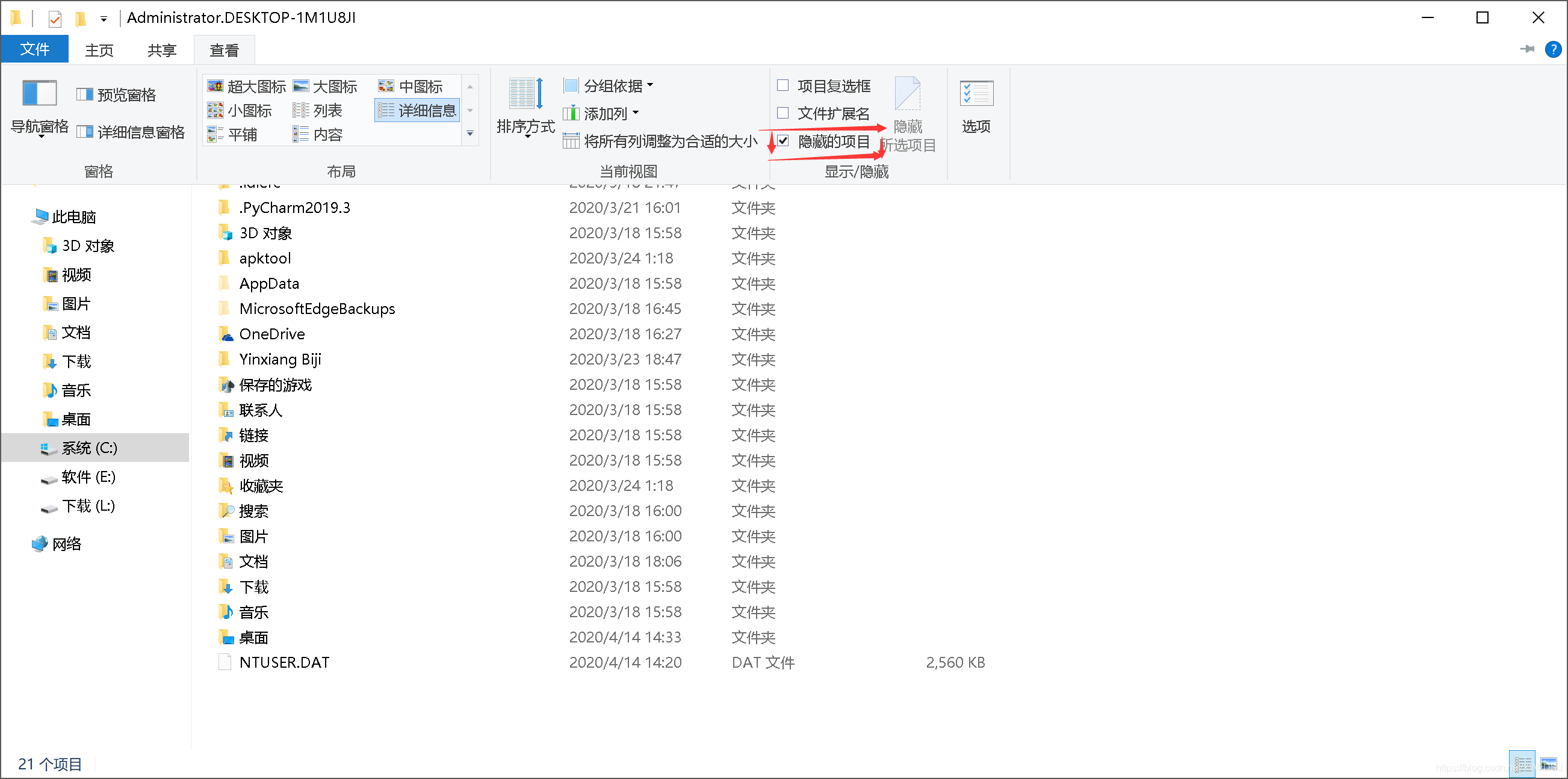Expand the layout gallery more arrow
The width and height of the screenshot is (1568, 779).
click(x=470, y=134)
